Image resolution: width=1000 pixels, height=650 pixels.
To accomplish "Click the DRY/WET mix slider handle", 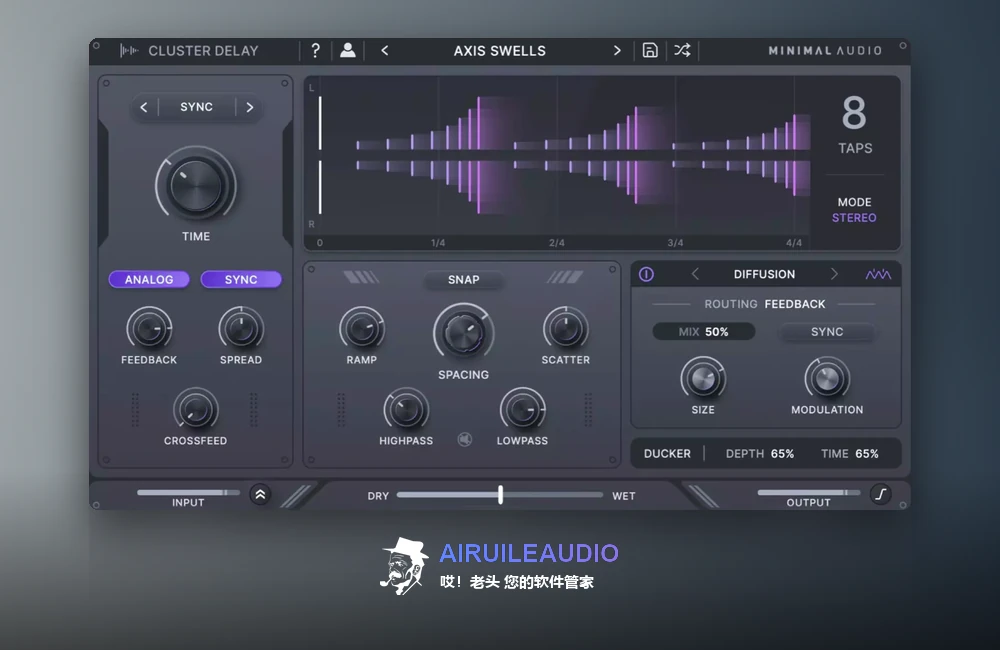I will (501, 494).
